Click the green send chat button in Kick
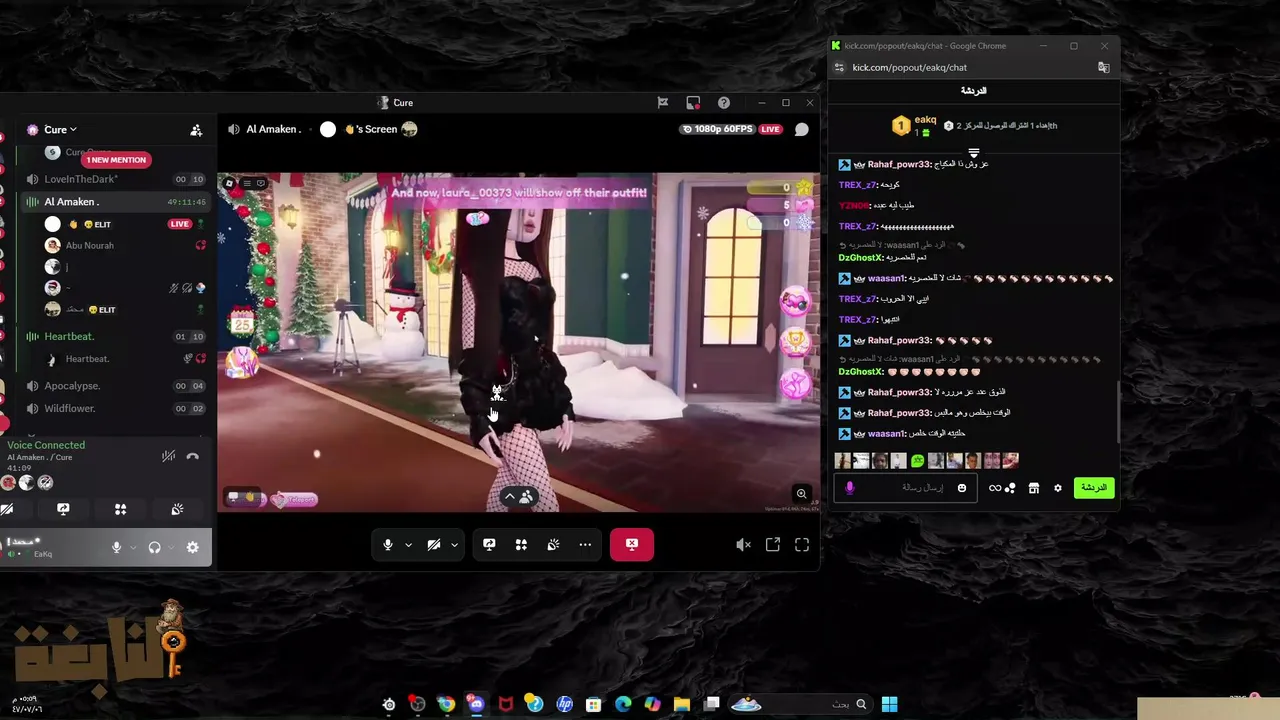1280x720 pixels. 1094,487
